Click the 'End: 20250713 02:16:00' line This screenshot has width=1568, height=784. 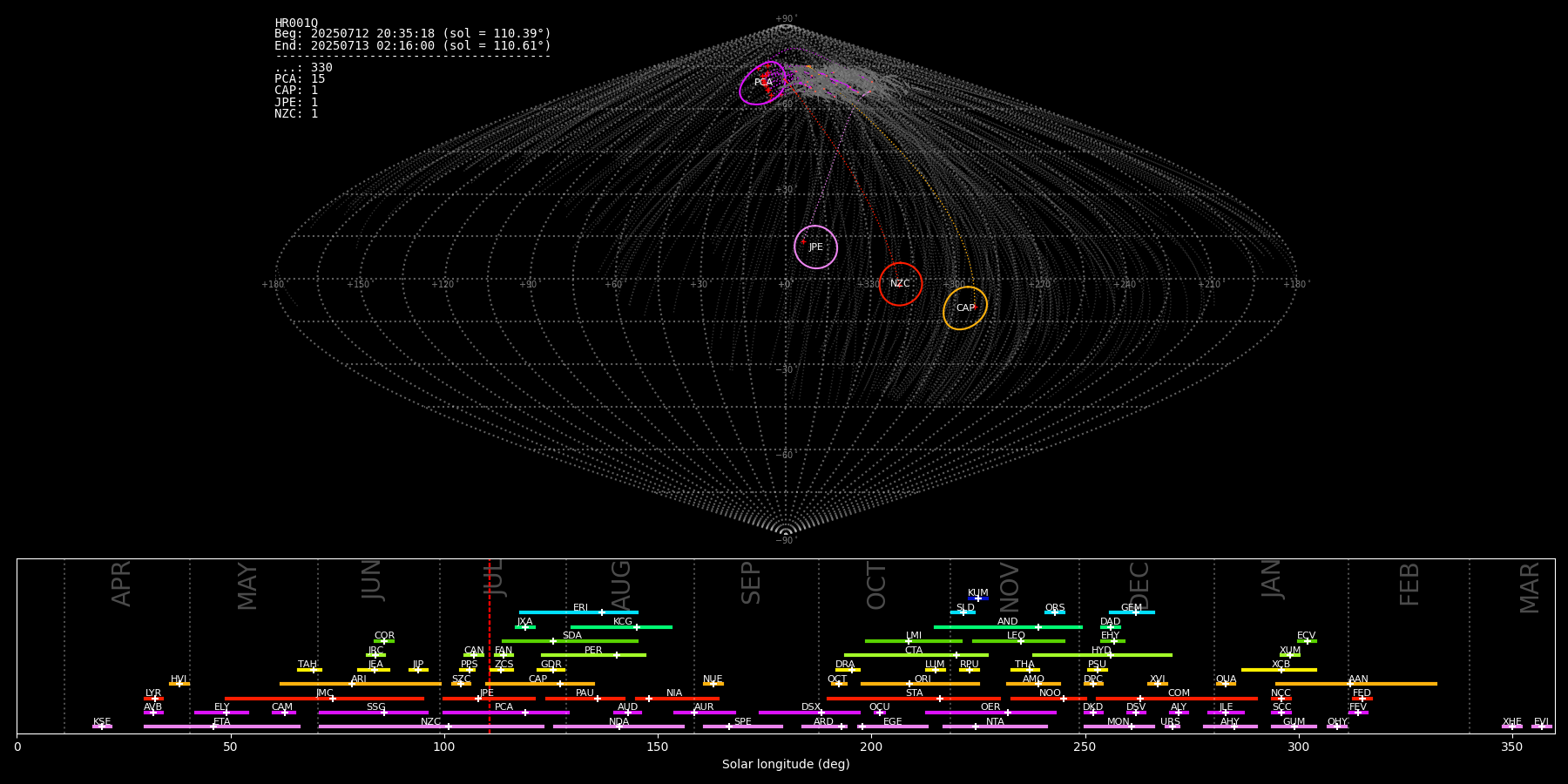pos(413,45)
